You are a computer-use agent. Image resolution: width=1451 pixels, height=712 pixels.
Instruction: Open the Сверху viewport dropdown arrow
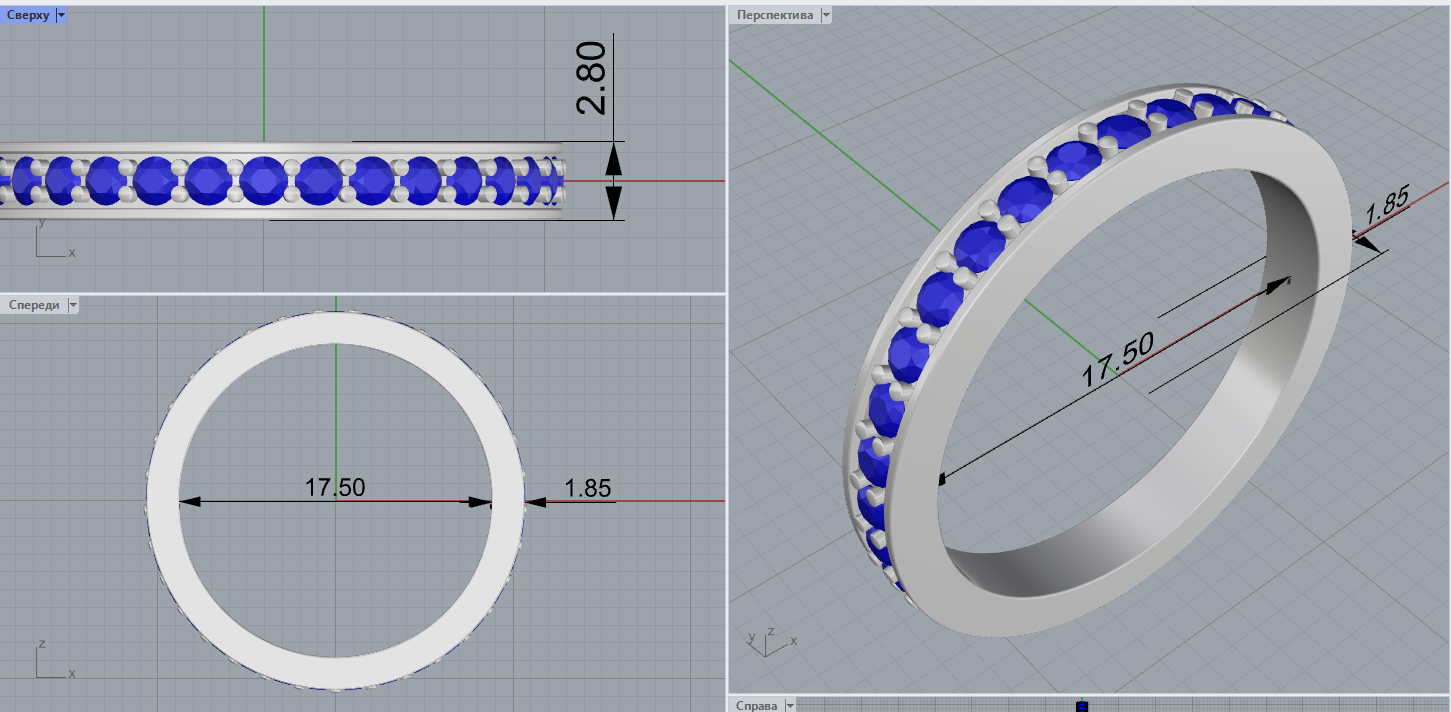pyautogui.click(x=61, y=15)
